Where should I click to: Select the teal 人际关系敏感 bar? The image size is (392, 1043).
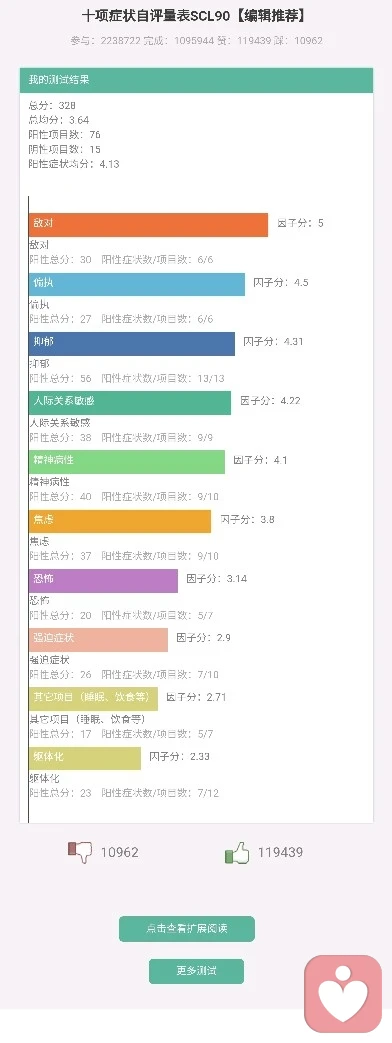pyautogui.click(x=130, y=402)
